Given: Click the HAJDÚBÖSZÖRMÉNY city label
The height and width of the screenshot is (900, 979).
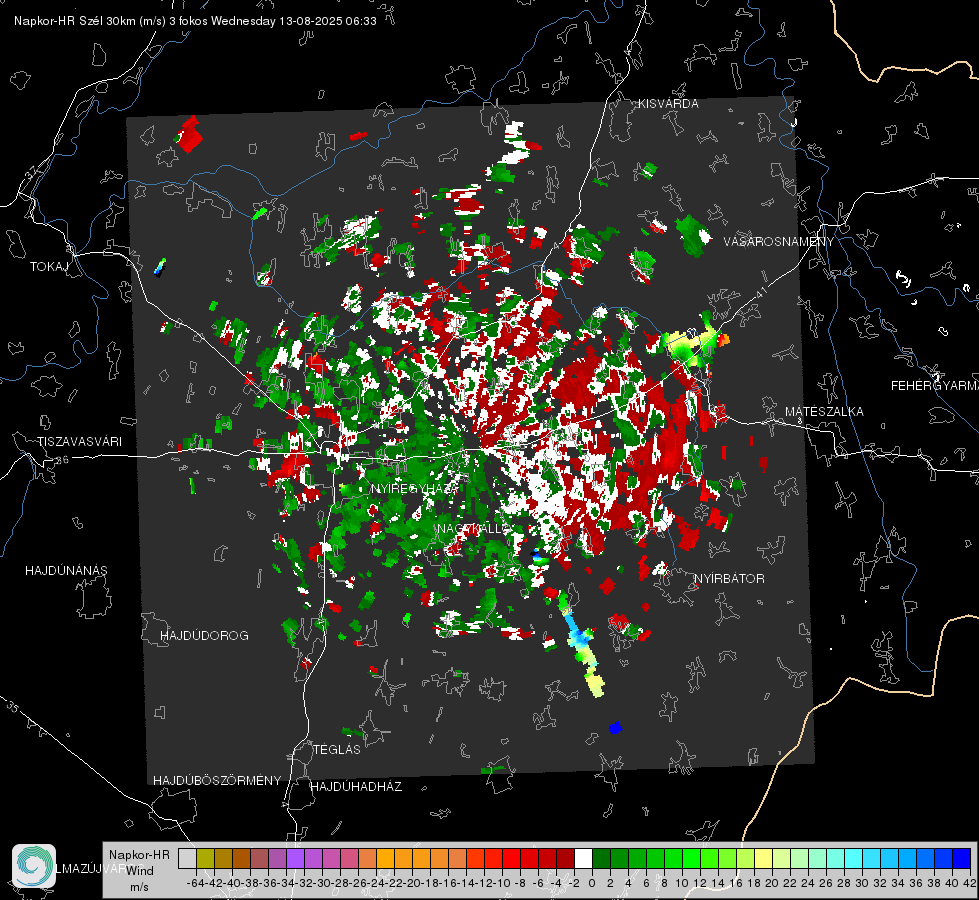Looking at the screenshot, I should (217, 781).
